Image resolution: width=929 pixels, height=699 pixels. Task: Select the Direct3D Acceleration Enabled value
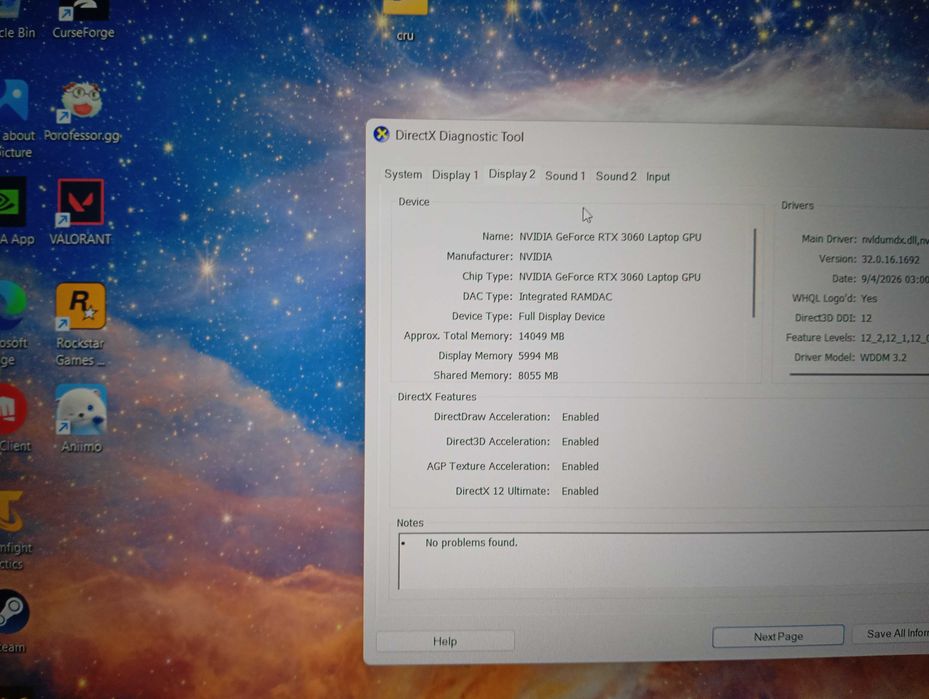tap(580, 442)
